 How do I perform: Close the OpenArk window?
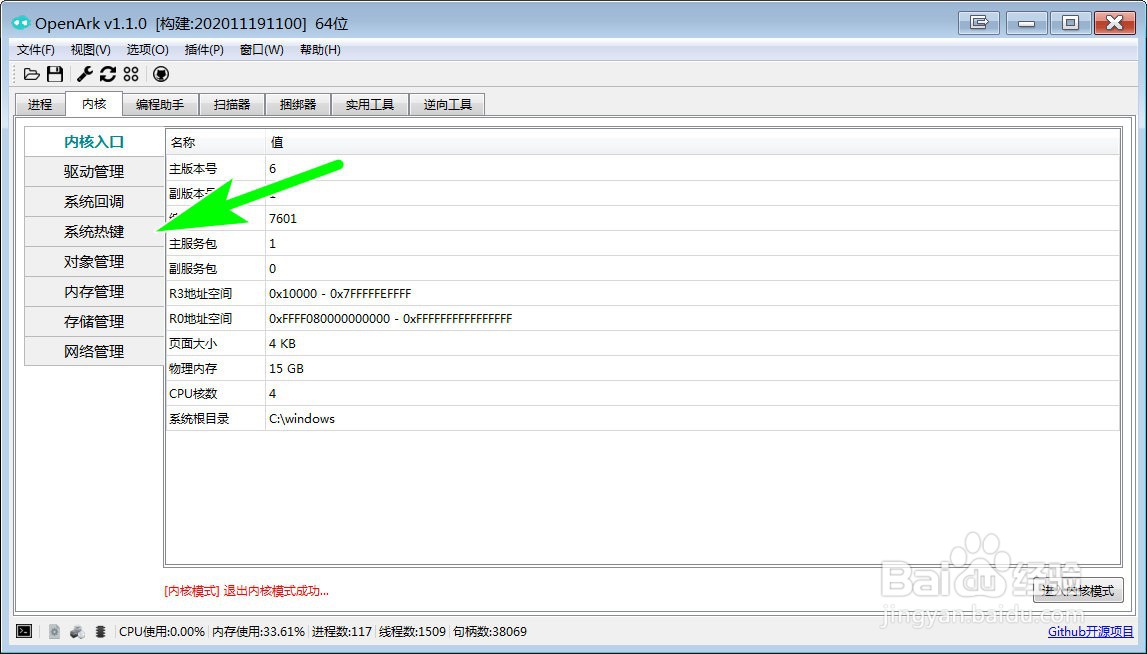1114,23
